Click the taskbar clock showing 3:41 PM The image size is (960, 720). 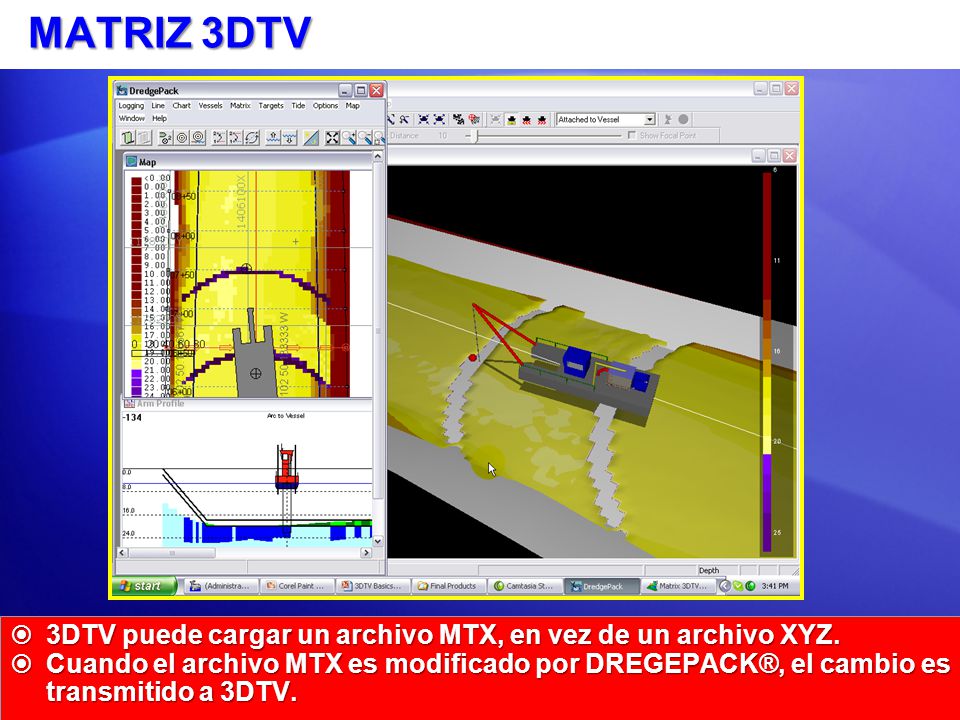(x=775, y=586)
